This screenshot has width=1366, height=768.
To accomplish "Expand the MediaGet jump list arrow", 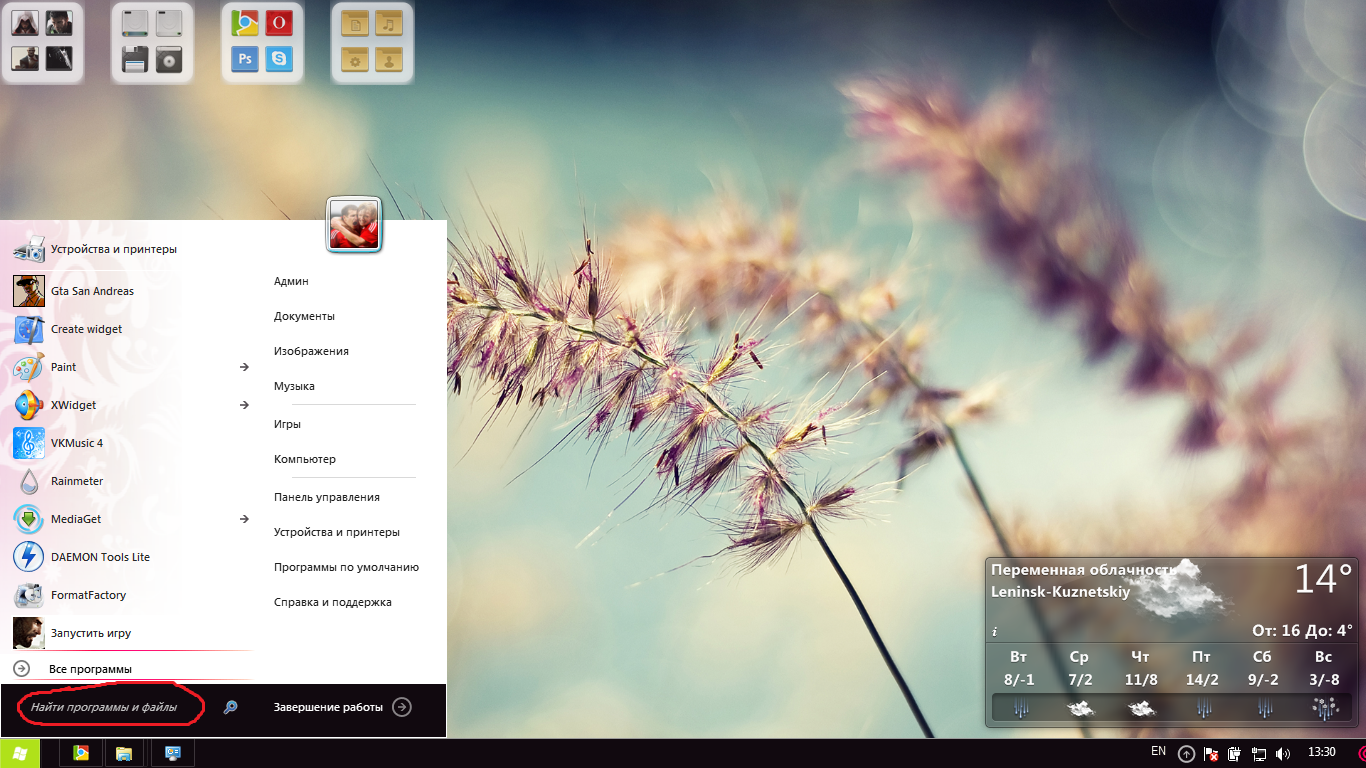I will [244, 519].
